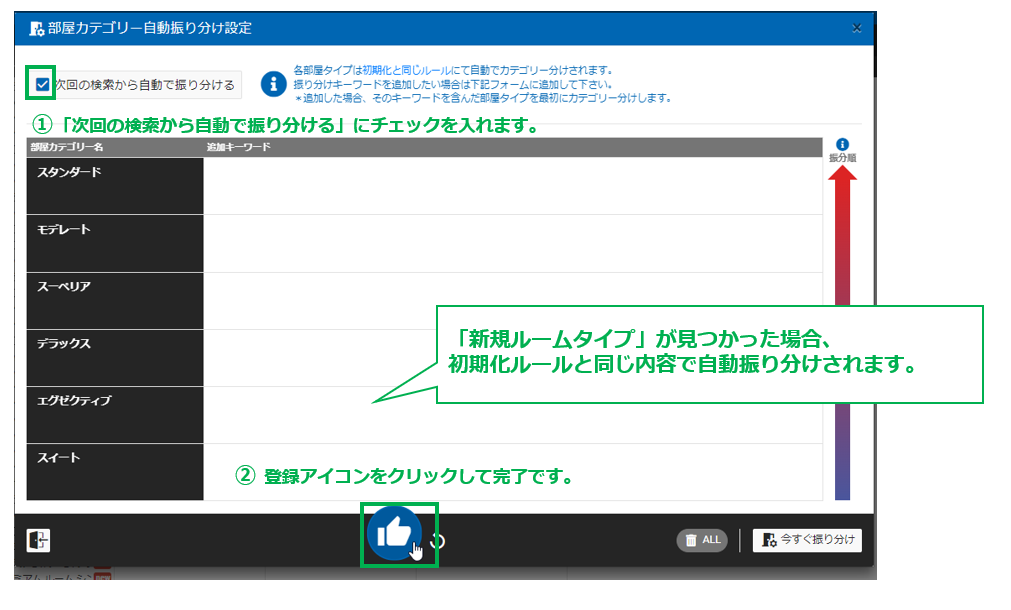
Task: Click the モデレート keyword input field
Action: 512,243
